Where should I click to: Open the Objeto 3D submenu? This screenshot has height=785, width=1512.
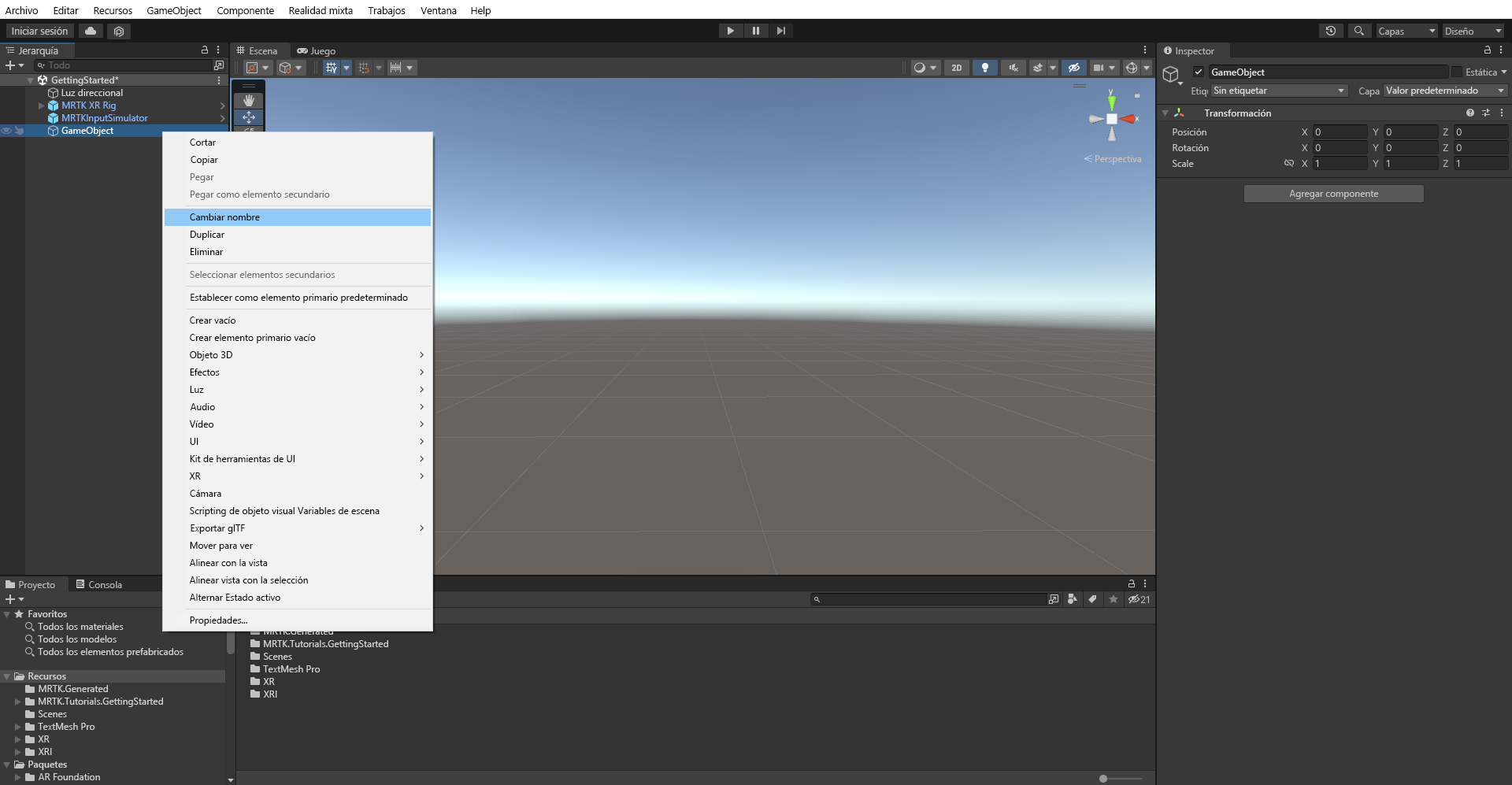click(x=298, y=354)
